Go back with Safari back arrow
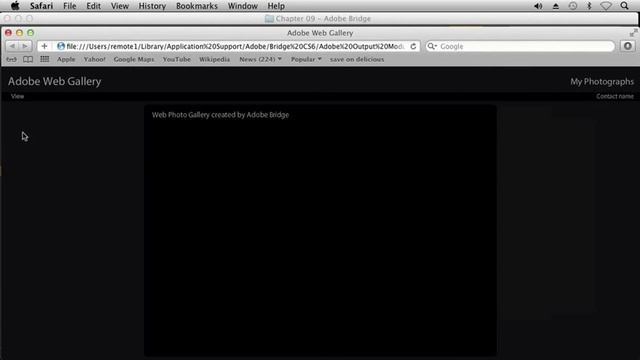640x360 pixels. coord(13,46)
